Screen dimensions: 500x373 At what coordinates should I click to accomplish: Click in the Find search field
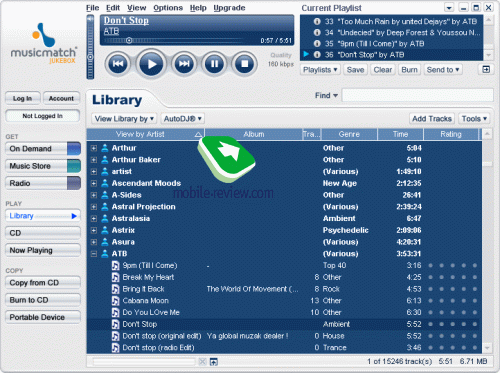pyautogui.click(x=418, y=95)
